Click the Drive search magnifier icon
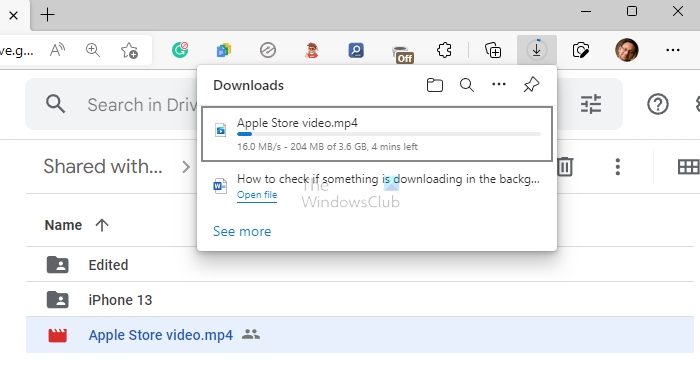The height and width of the screenshot is (383, 700). [x=55, y=104]
